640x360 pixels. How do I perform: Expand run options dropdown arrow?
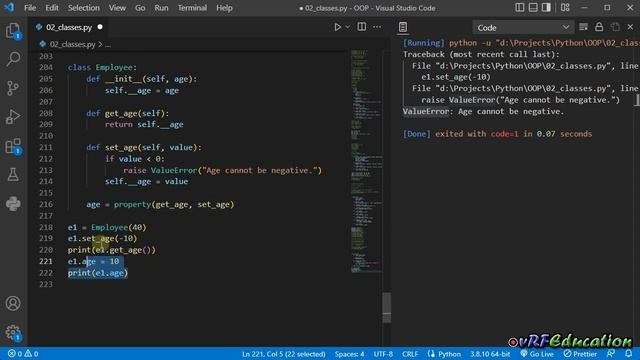click(x=348, y=27)
